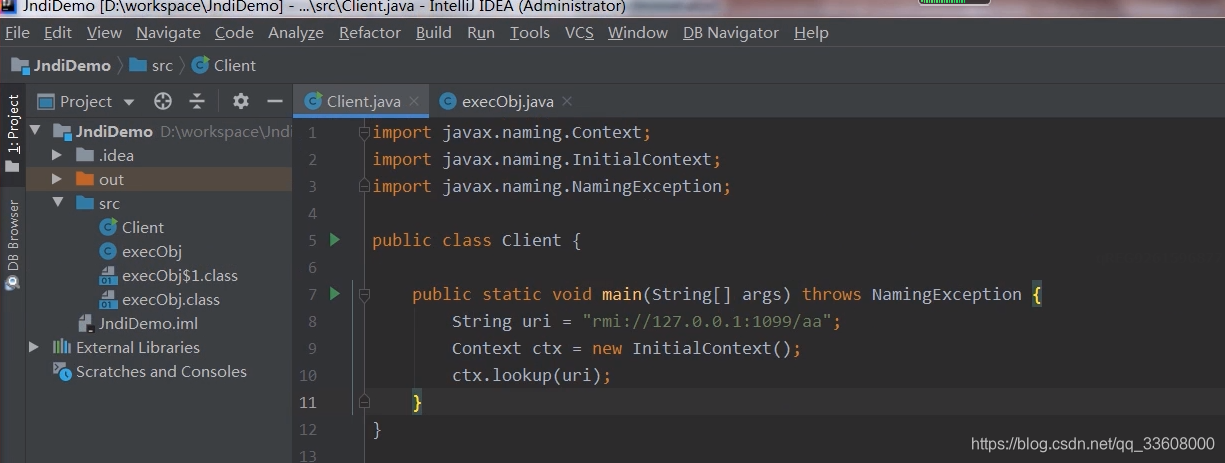Viewport: 1225px width, 463px height.
Task: Open the View menu
Action: tap(104, 33)
